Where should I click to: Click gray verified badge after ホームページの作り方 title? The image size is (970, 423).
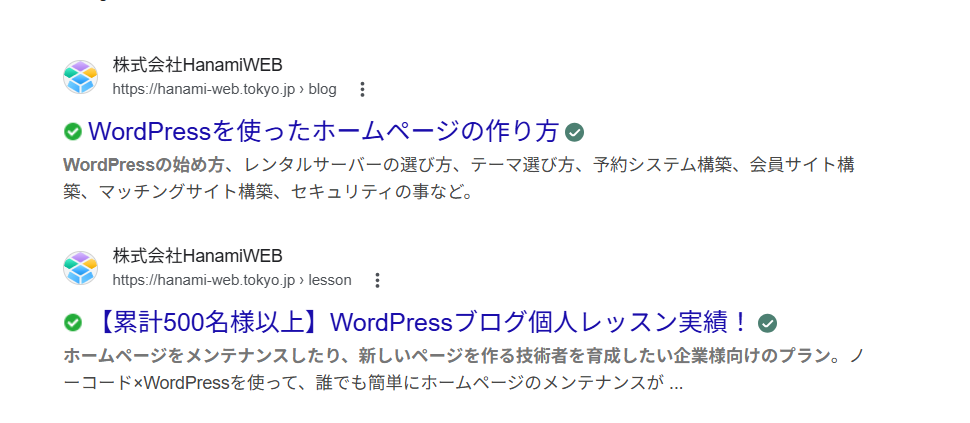click(574, 132)
